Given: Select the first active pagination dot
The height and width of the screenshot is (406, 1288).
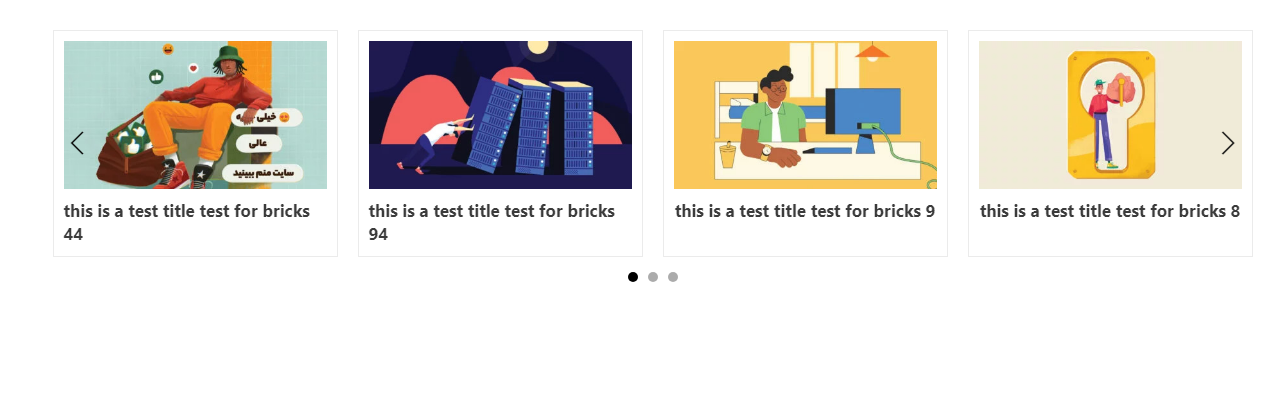Looking at the screenshot, I should pos(633,277).
